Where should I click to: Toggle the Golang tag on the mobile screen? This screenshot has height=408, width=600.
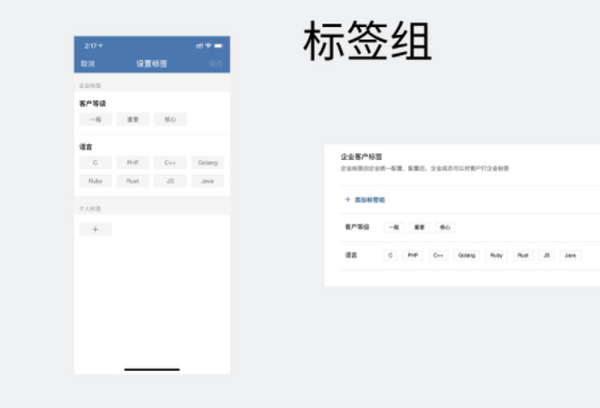click(208, 163)
